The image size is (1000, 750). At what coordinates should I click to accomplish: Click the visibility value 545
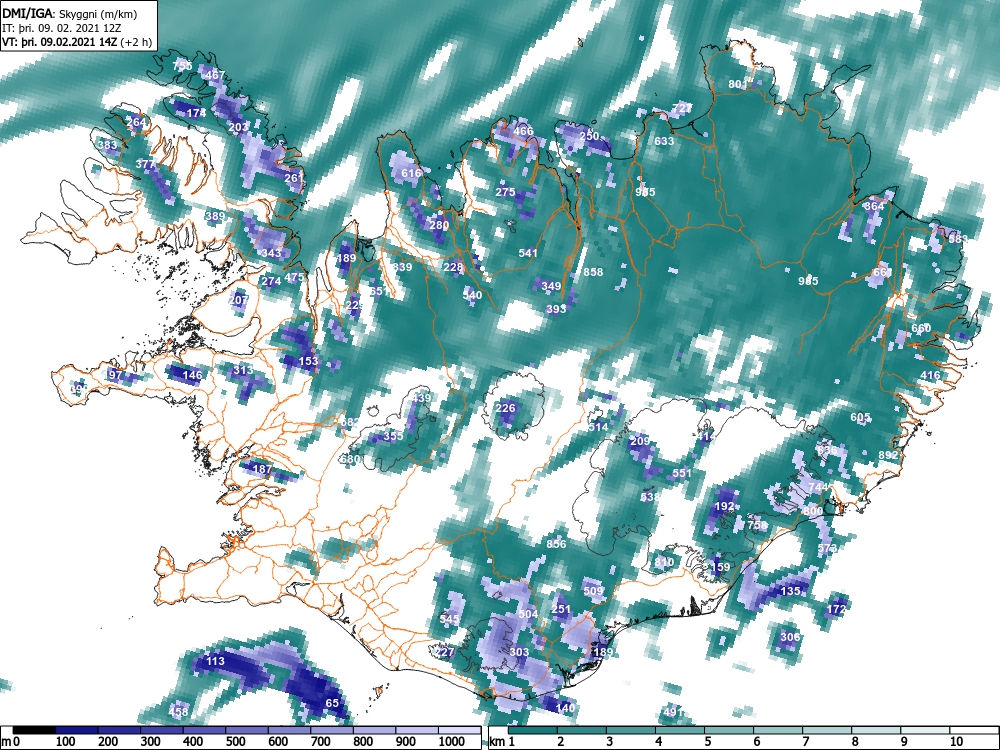(x=449, y=619)
